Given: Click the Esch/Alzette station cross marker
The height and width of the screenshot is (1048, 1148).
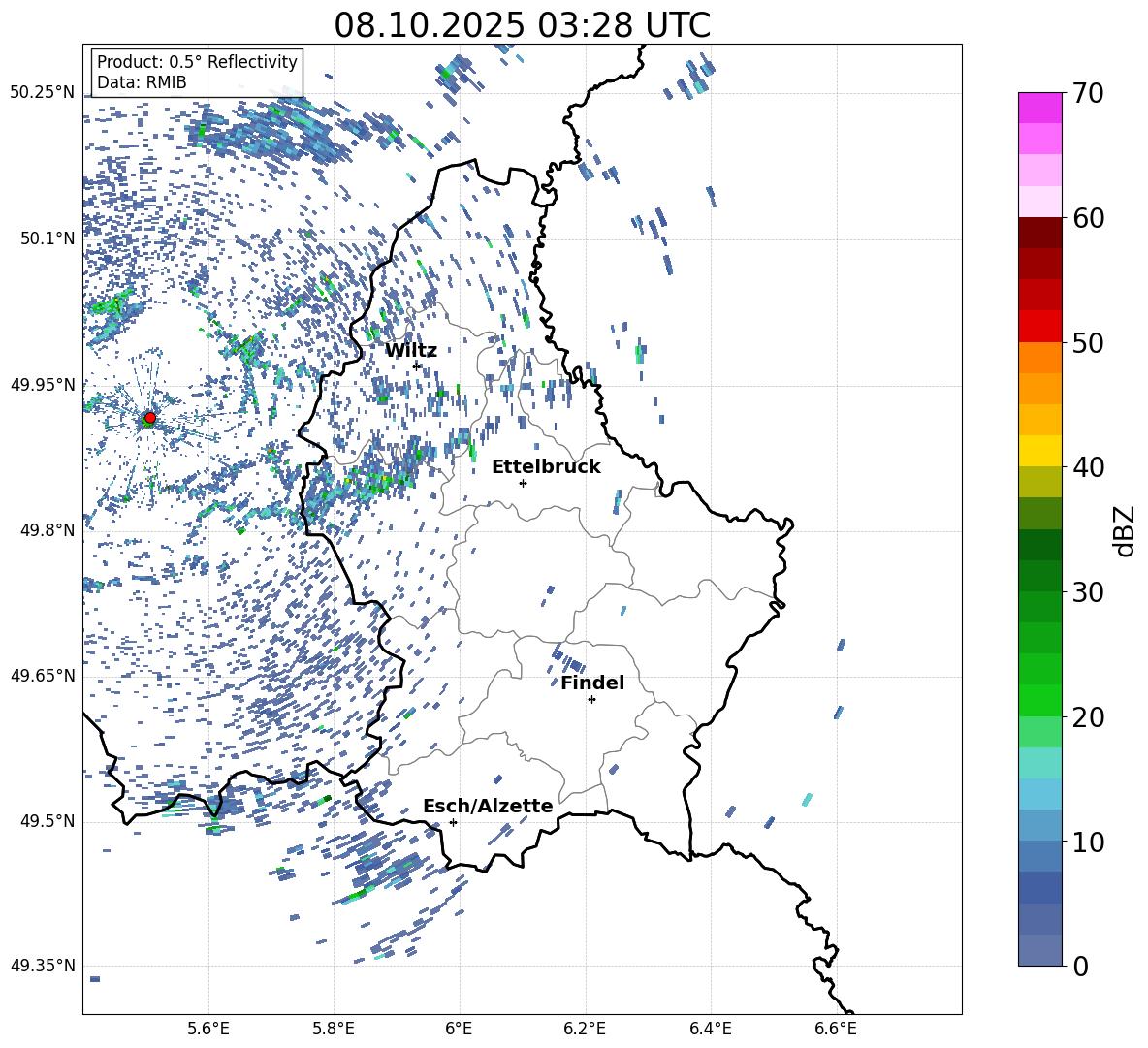Looking at the screenshot, I should [453, 822].
